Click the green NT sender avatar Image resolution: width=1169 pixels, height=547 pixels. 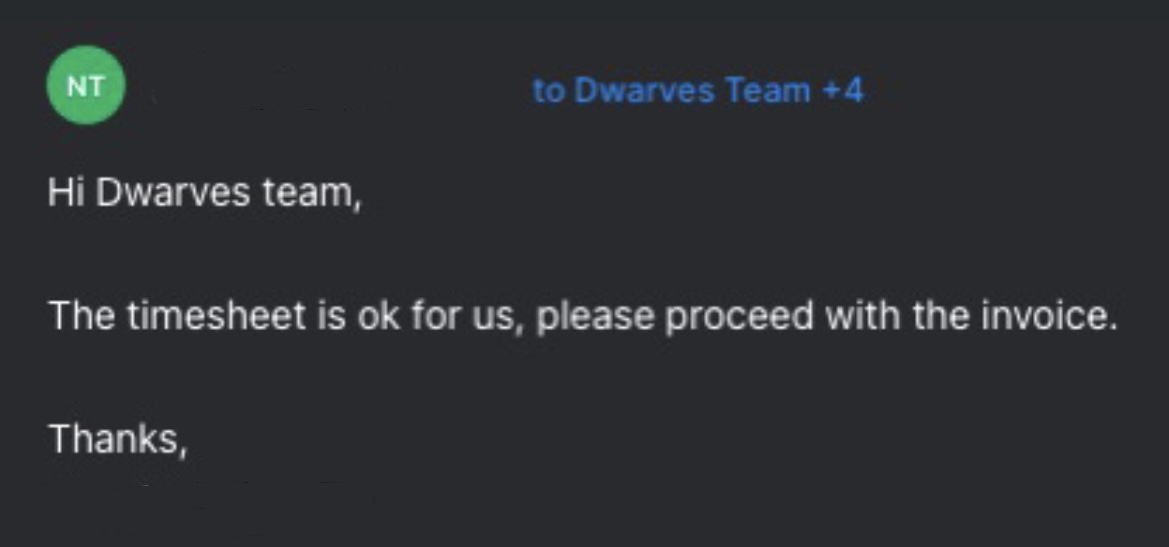point(86,85)
